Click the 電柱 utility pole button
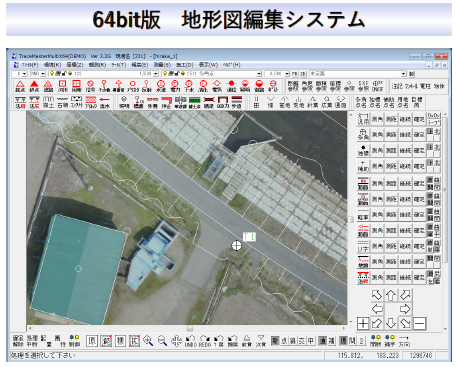This screenshot has width=456, height=367. (x=425, y=86)
